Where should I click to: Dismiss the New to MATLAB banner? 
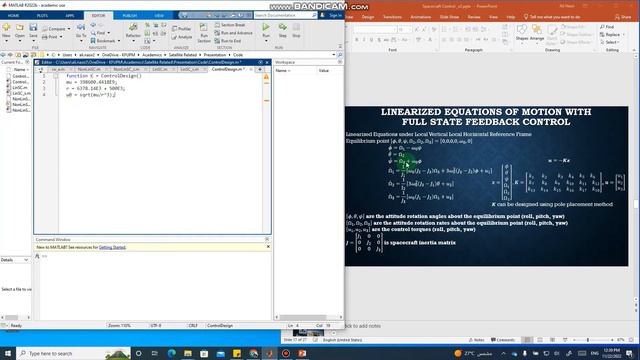pos(268,247)
